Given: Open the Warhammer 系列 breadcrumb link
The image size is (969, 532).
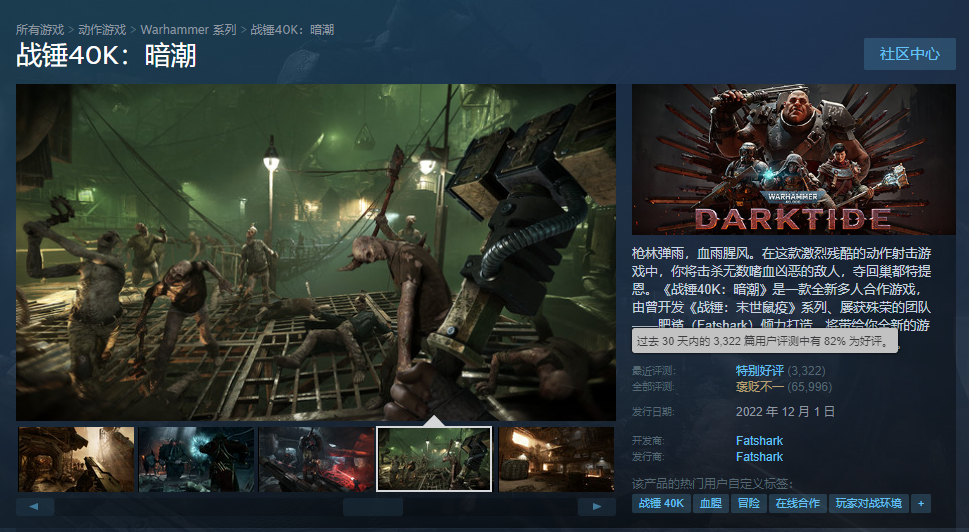Looking at the screenshot, I should 188,30.
